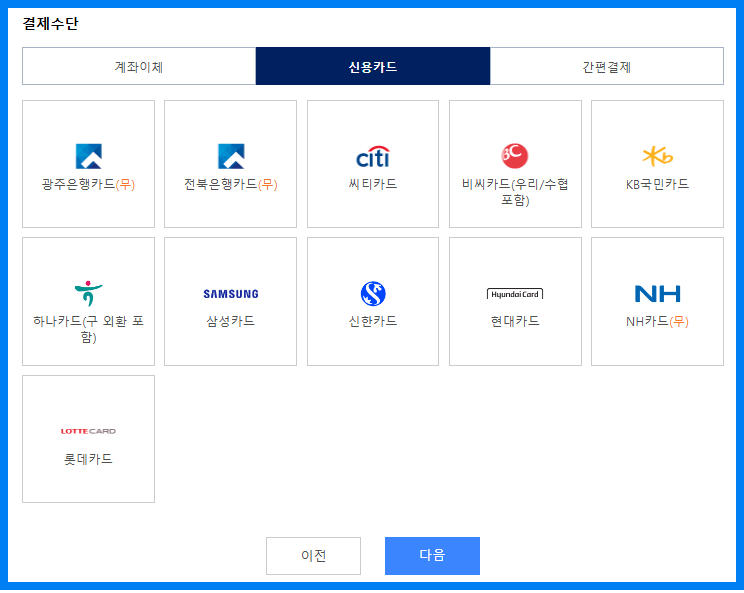The image size is (744, 593).
Task: Choose the KB국민카드 star logo
Action: tap(657, 157)
